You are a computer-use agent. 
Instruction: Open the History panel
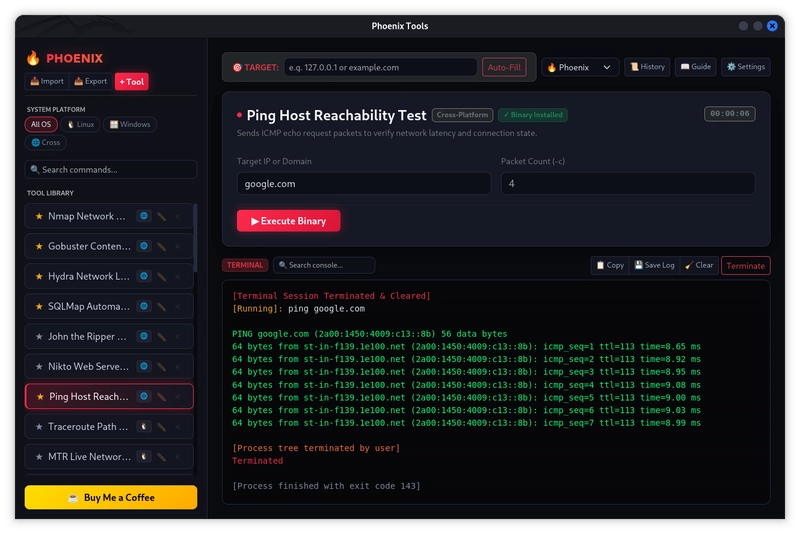tap(647, 67)
